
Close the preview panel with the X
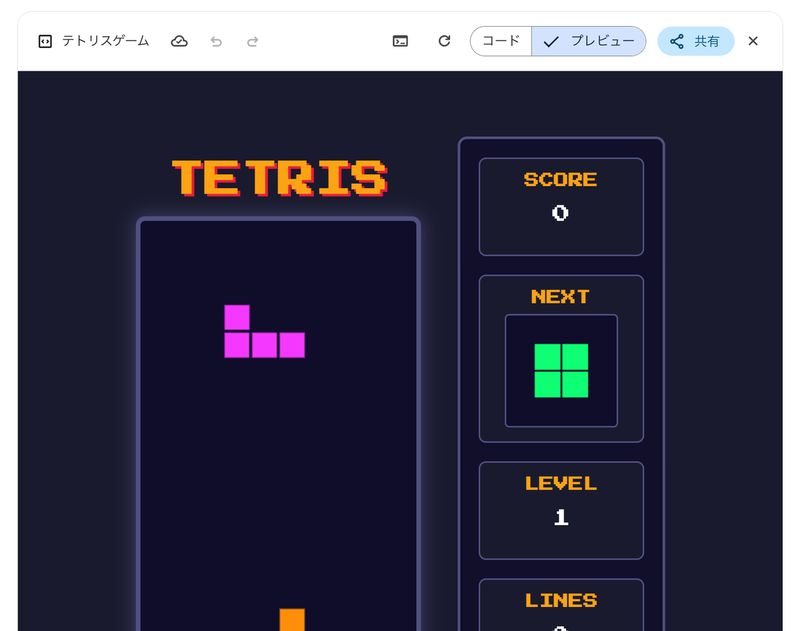[753, 41]
